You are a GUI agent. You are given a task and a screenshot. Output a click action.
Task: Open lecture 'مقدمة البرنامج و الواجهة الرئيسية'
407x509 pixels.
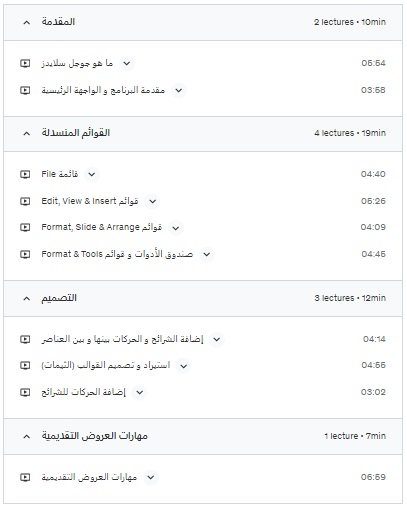pos(103,90)
